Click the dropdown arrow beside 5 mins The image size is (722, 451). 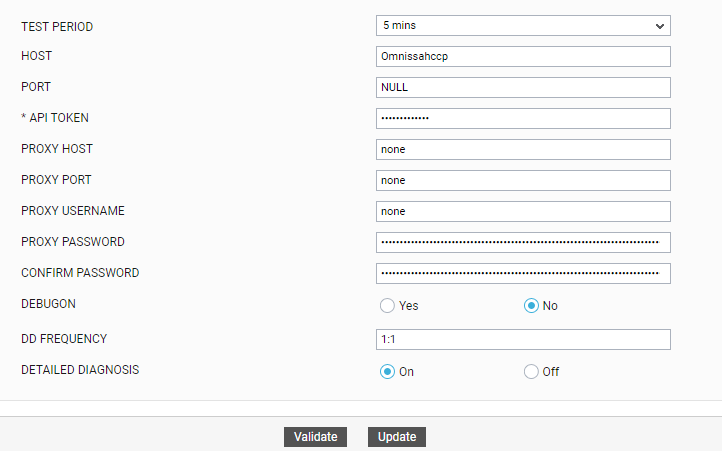[660, 25]
